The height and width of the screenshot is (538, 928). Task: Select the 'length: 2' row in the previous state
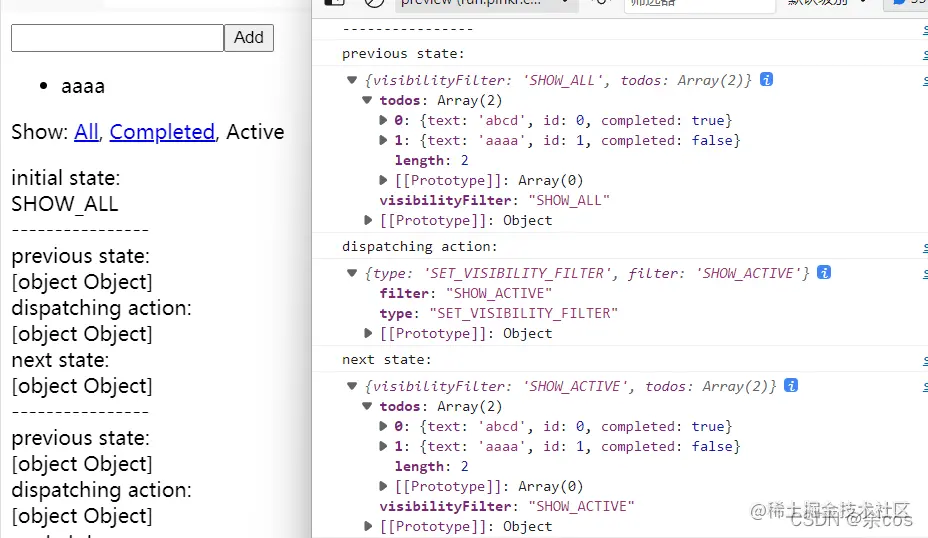click(x=431, y=160)
